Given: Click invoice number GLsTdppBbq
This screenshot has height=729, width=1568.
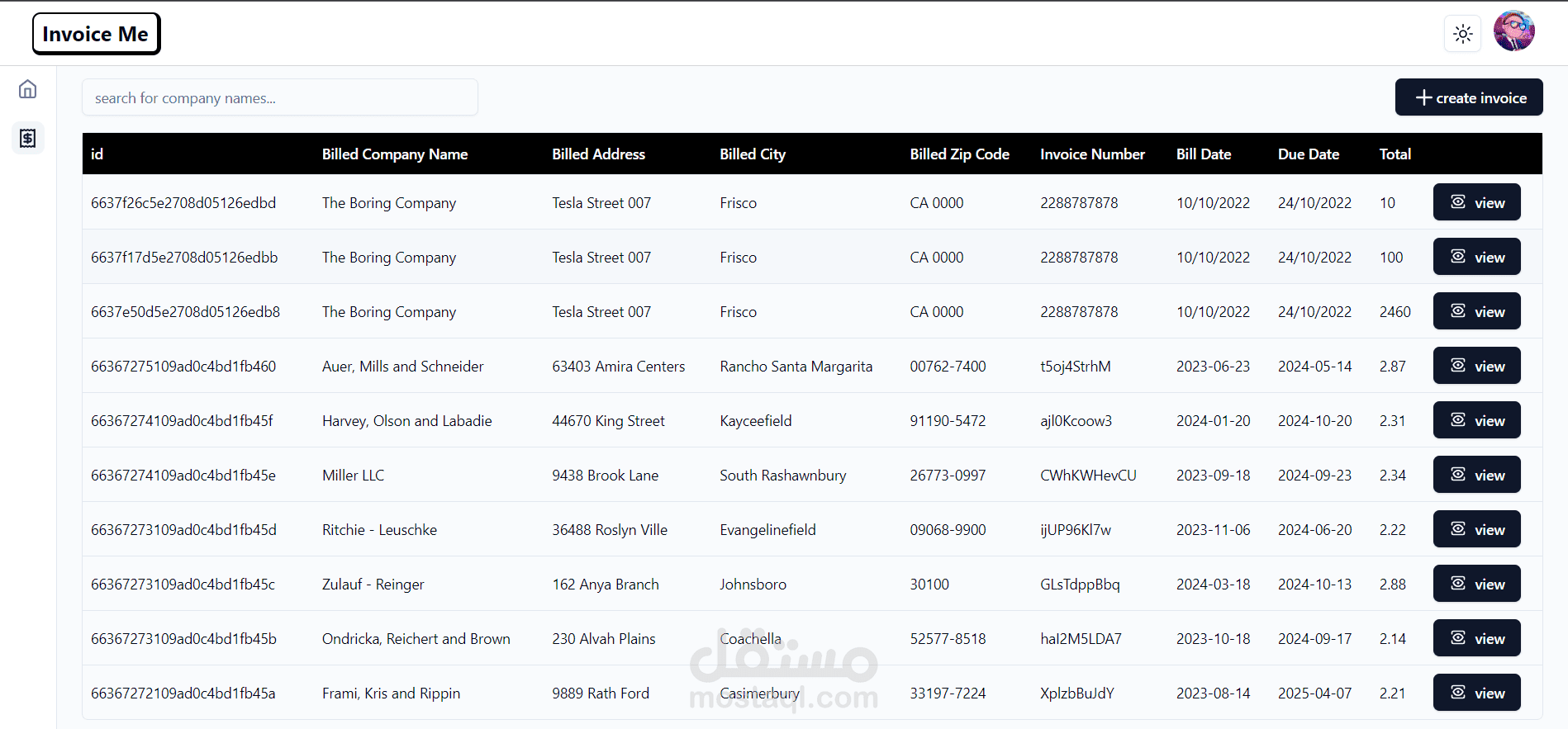Looking at the screenshot, I should coord(1080,585).
